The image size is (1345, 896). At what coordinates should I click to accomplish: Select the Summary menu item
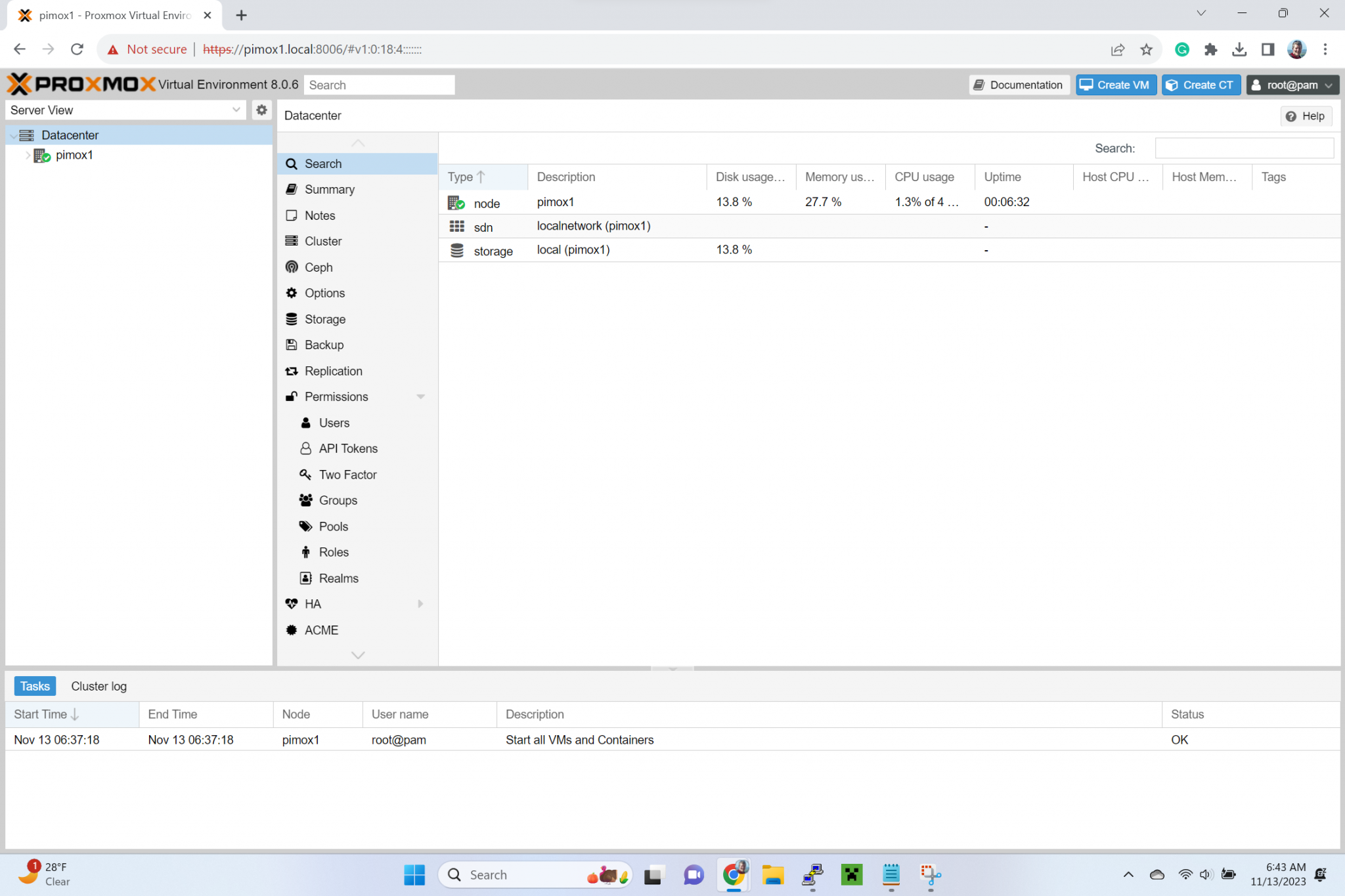tap(329, 189)
